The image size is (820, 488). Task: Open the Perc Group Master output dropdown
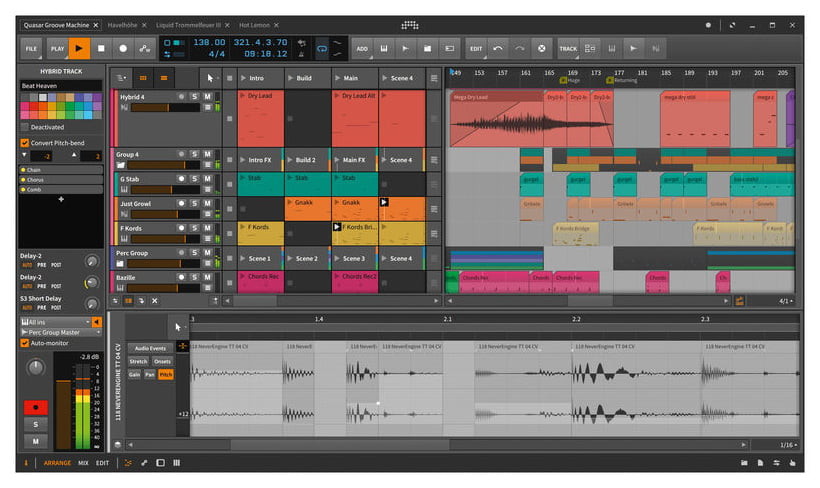pos(61,332)
